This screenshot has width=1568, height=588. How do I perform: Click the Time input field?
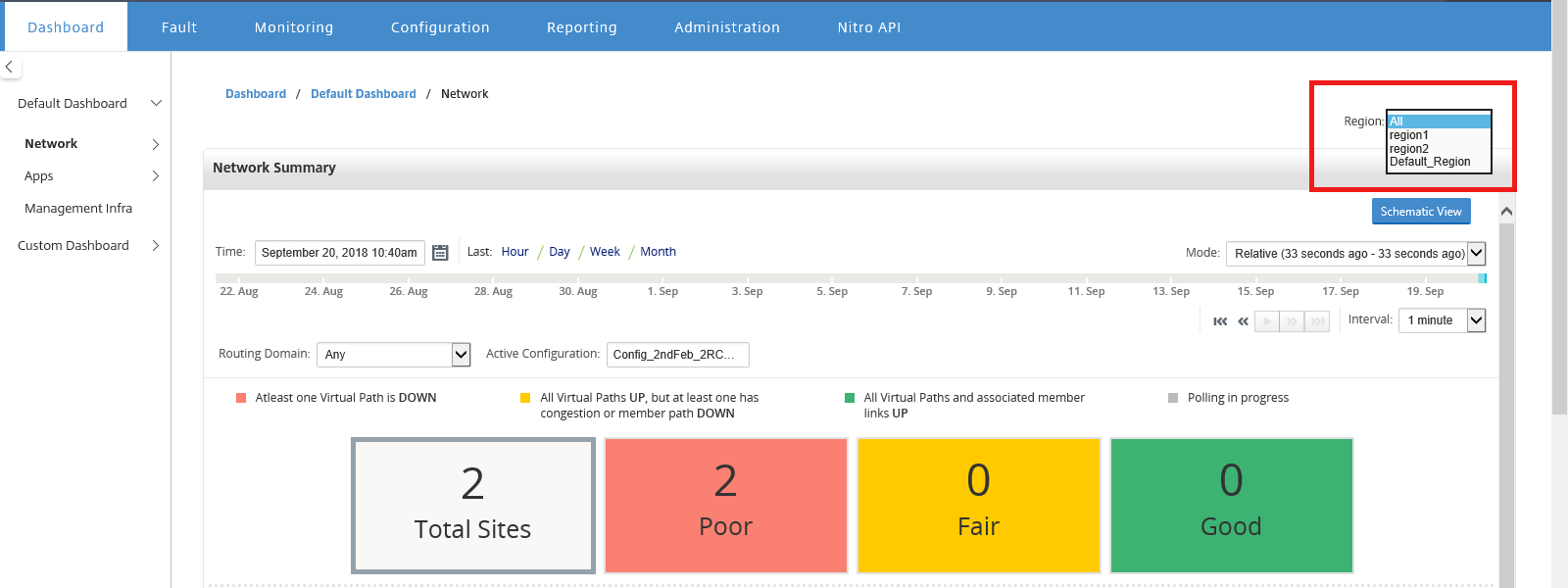tap(340, 253)
